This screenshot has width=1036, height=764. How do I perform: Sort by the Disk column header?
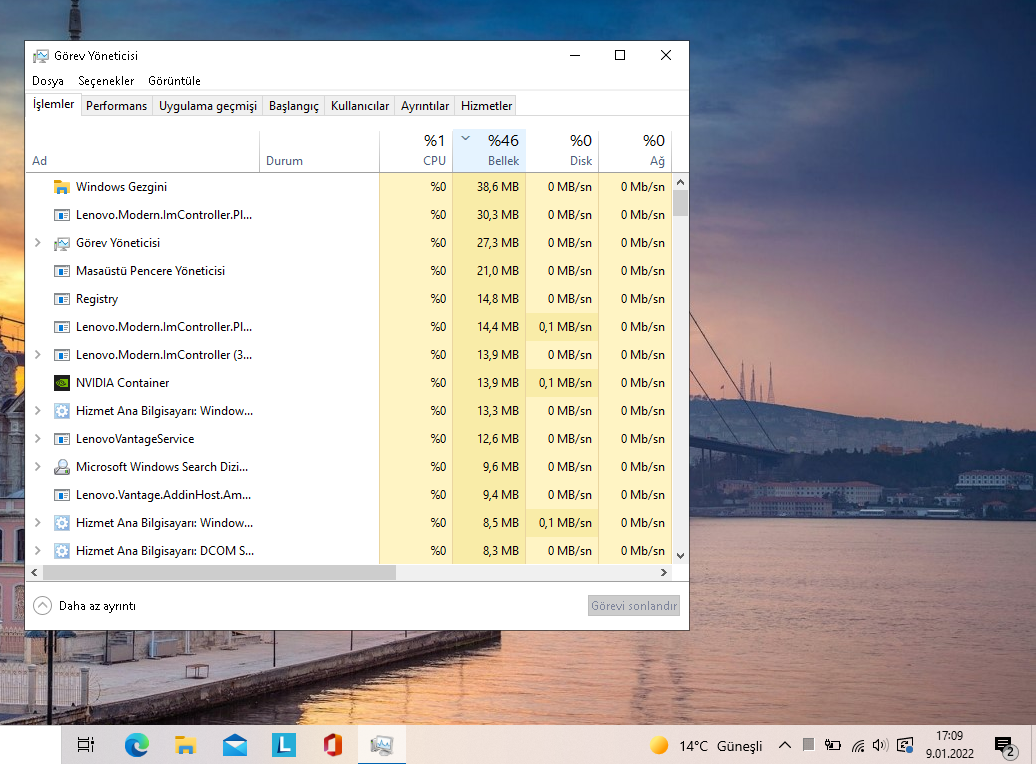click(562, 151)
